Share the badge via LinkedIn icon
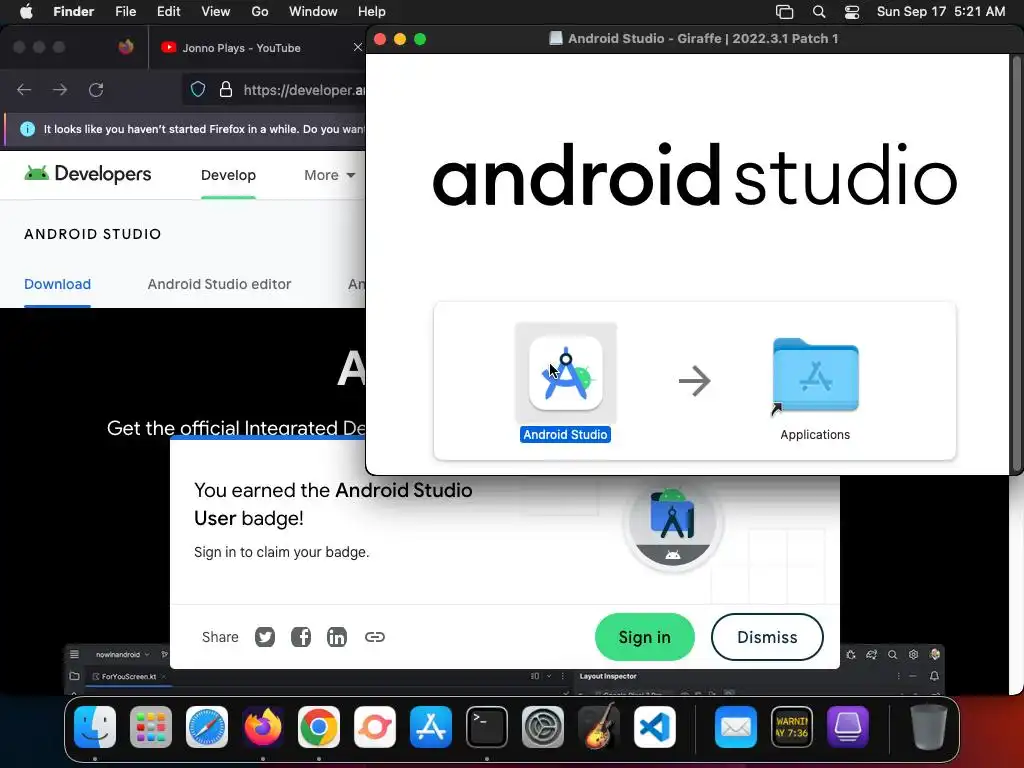The image size is (1024, 768). coord(337,637)
